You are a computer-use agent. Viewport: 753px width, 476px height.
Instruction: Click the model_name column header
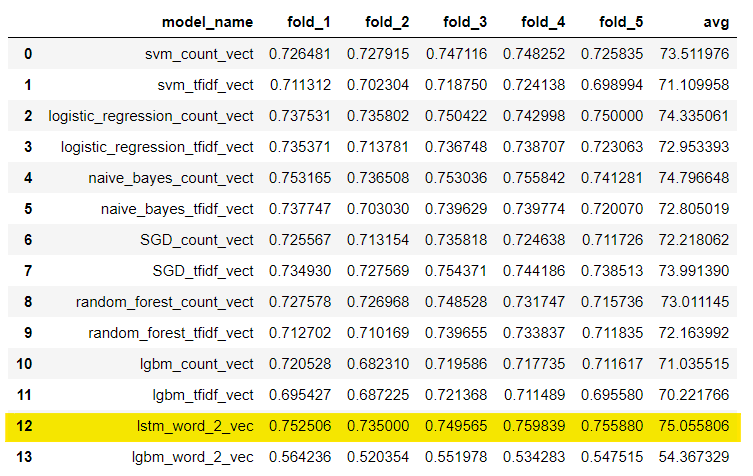pos(207,22)
